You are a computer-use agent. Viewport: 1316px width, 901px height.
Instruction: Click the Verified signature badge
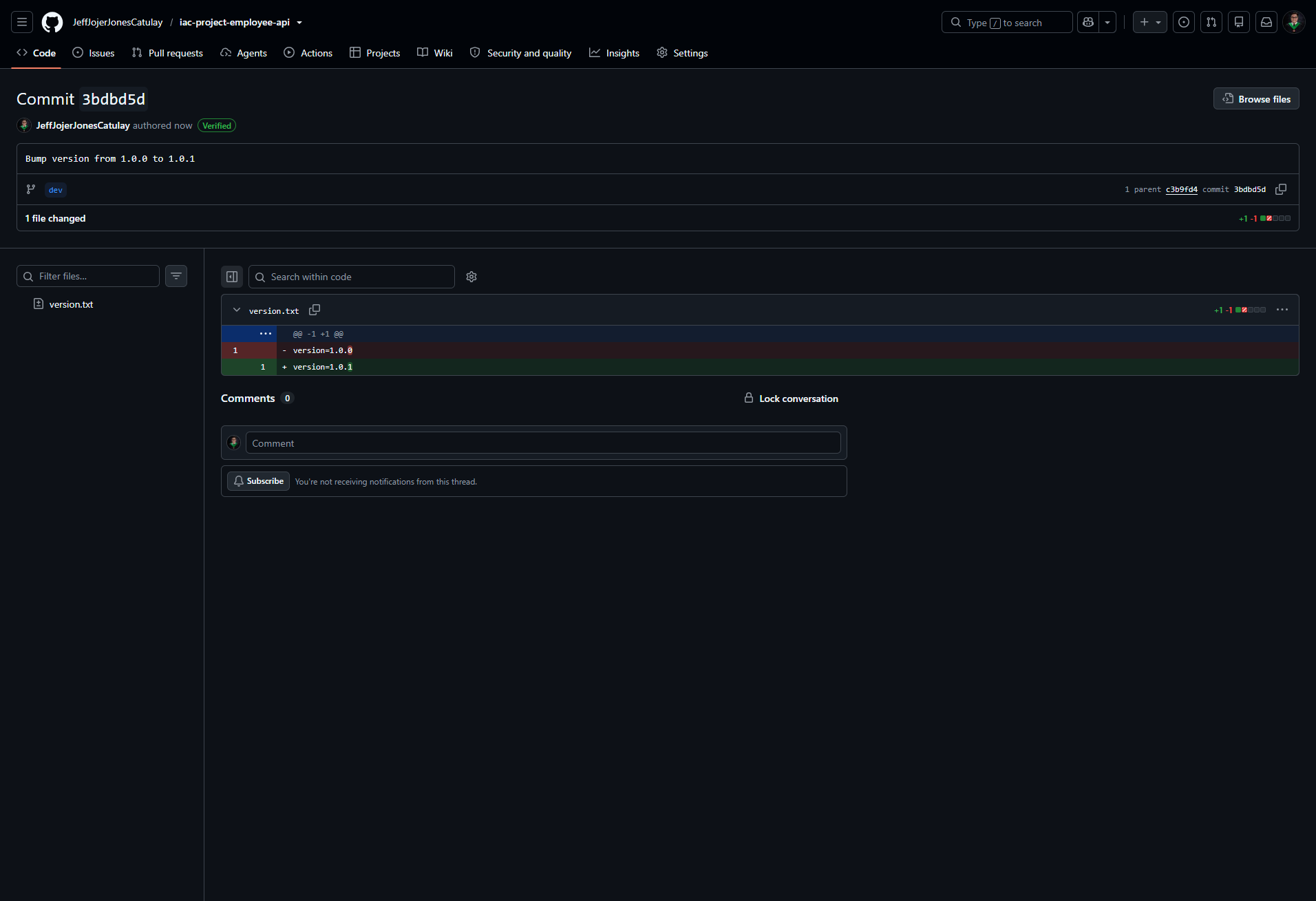217,125
